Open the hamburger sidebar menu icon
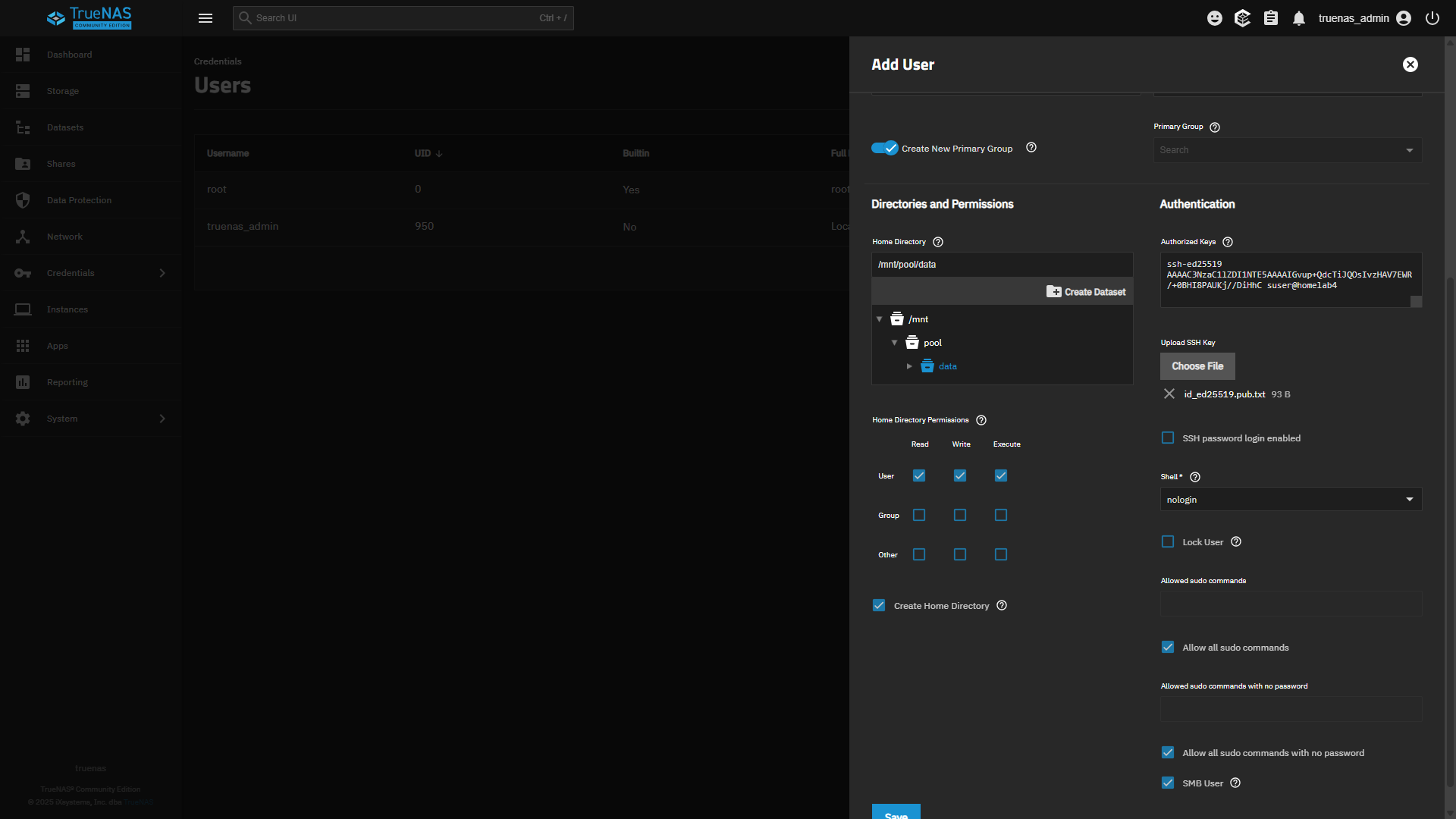The height and width of the screenshot is (819, 1456). coord(206,18)
